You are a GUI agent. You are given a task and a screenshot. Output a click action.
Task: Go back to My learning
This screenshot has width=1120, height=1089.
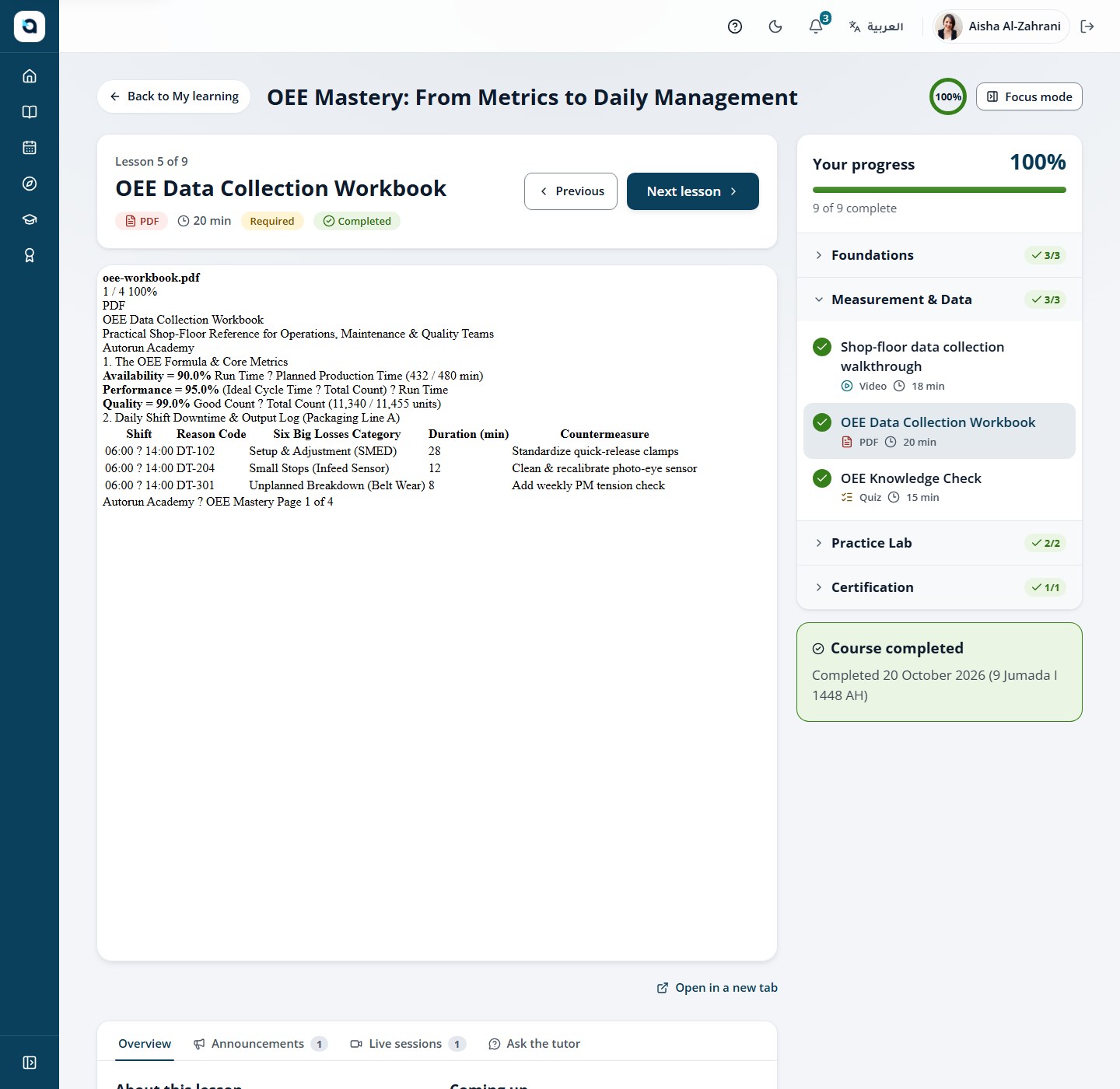[x=173, y=96]
